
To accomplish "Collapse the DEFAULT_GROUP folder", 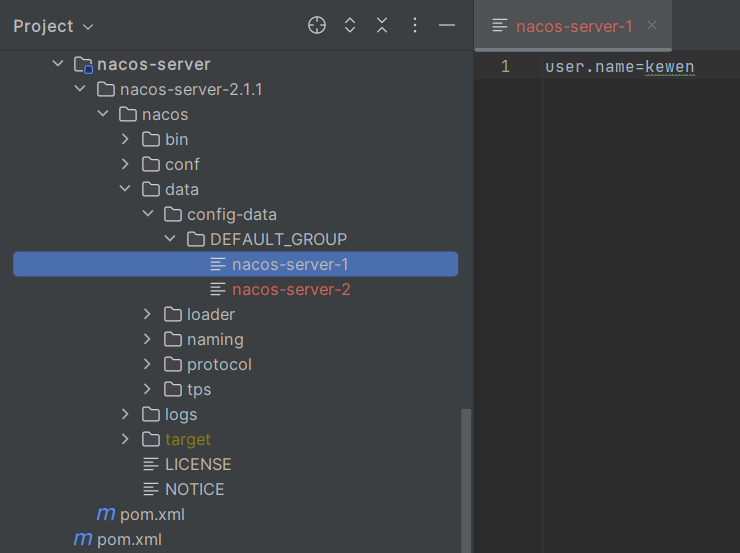I will coord(170,238).
